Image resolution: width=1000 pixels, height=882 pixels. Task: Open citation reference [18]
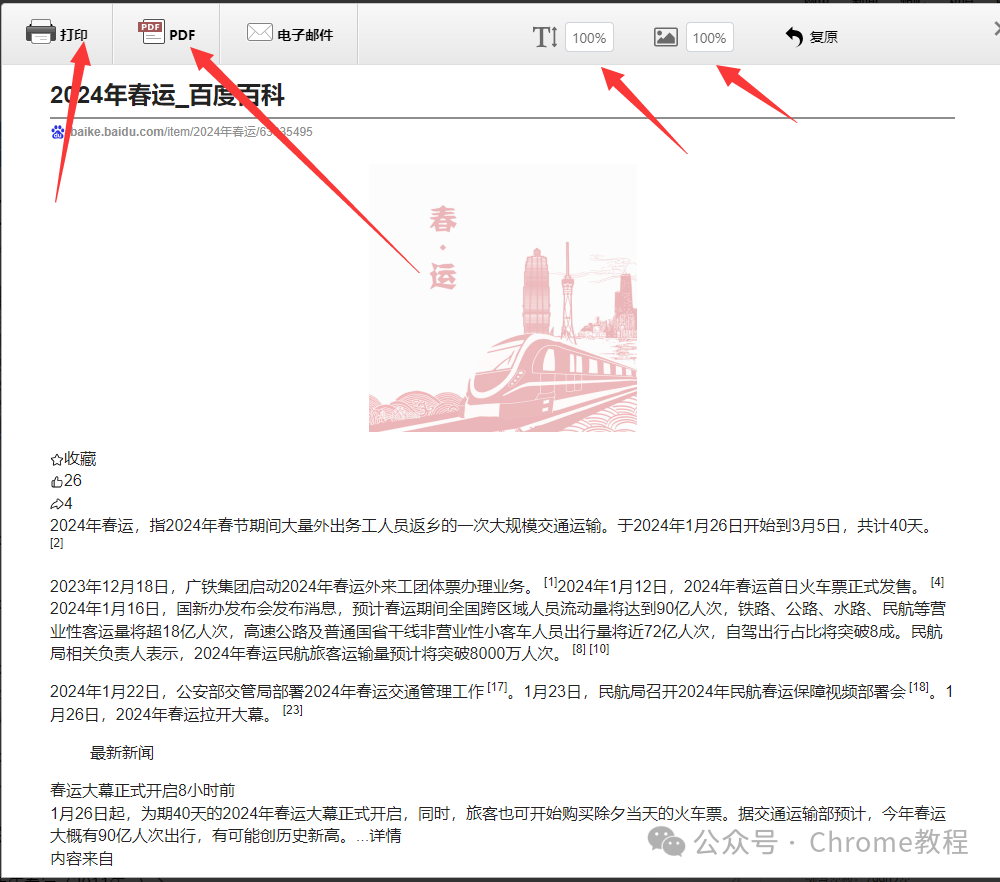point(919,687)
